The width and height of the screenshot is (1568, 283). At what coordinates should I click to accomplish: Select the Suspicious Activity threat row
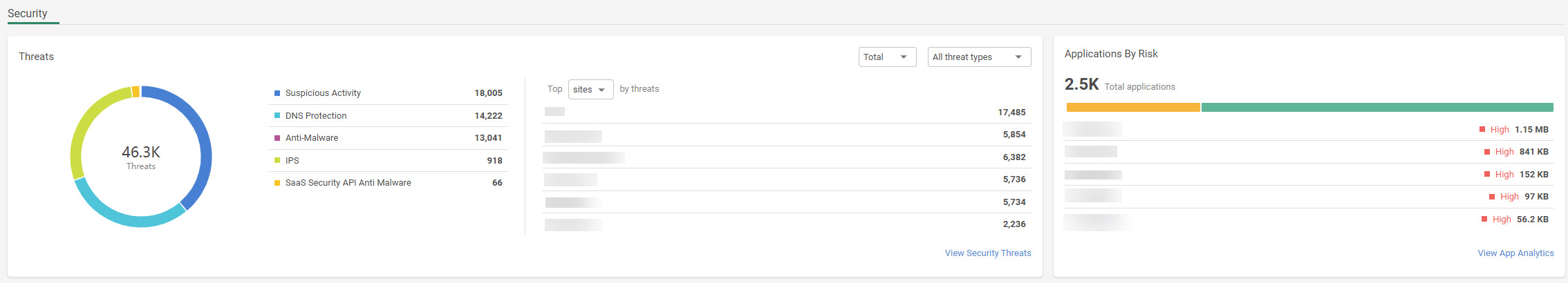[387, 93]
